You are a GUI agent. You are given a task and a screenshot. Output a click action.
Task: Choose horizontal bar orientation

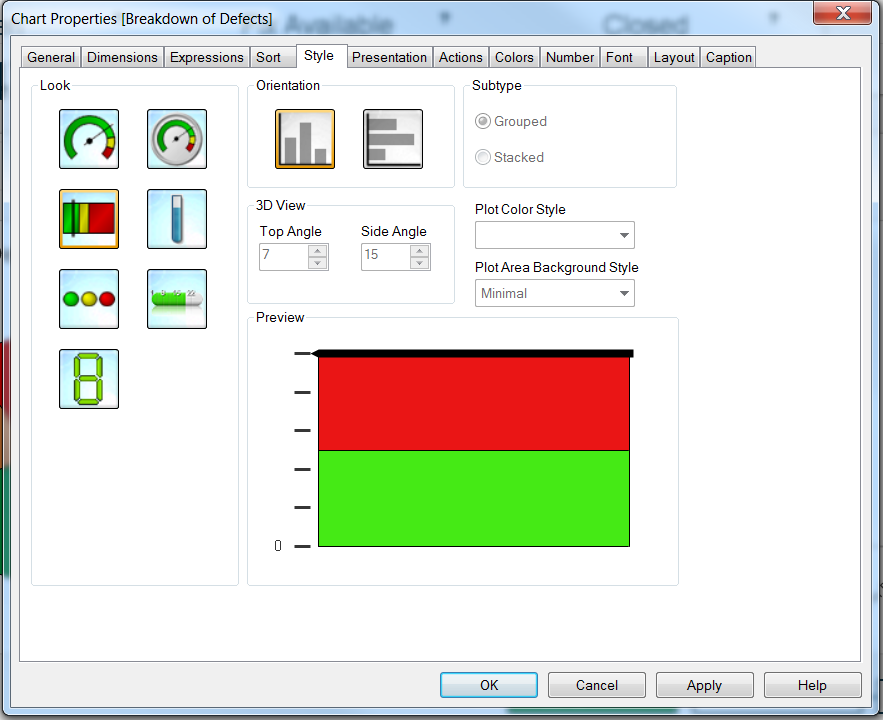(x=393, y=139)
